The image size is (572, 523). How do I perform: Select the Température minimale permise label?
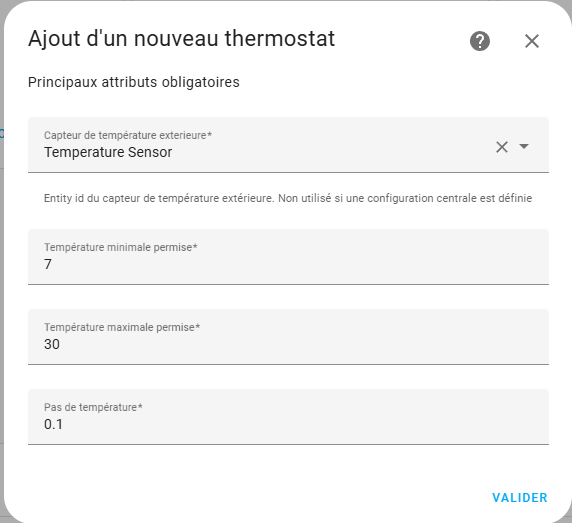pos(121,247)
